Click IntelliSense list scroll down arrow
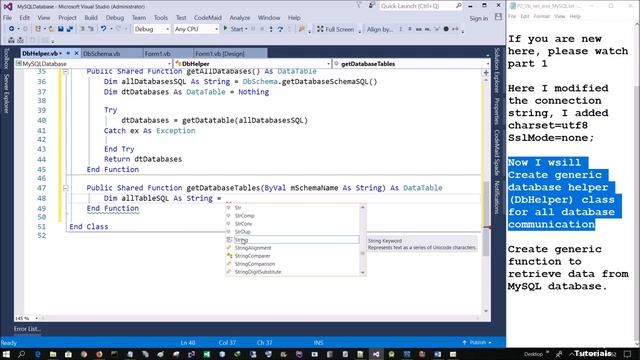The width and height of the screenshot is (640, 360). point(362,272)
